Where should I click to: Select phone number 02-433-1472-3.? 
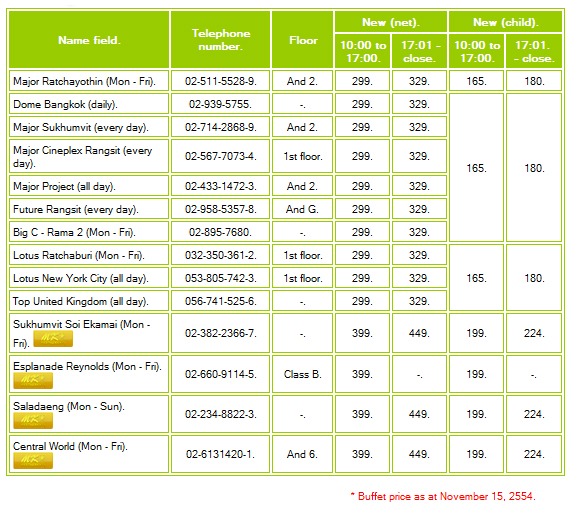221,186
